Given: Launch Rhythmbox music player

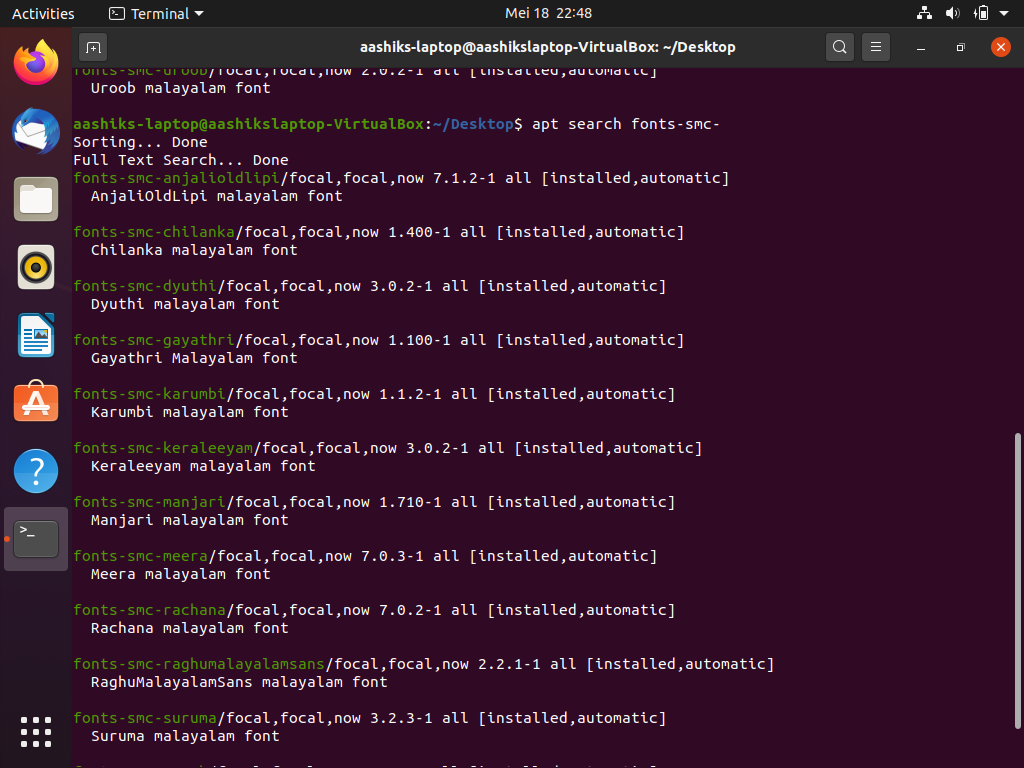Looking at the screenshot, I should click(x=36, y=267).
